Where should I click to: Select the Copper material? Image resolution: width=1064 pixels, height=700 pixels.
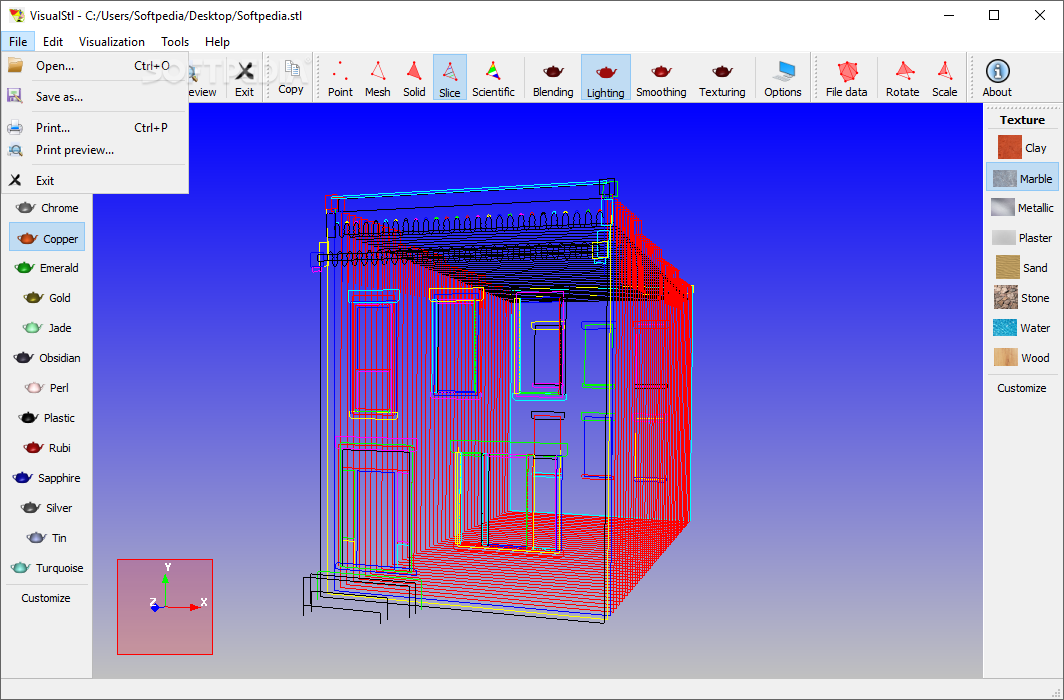pyautogui.click(x=47, y=238)
